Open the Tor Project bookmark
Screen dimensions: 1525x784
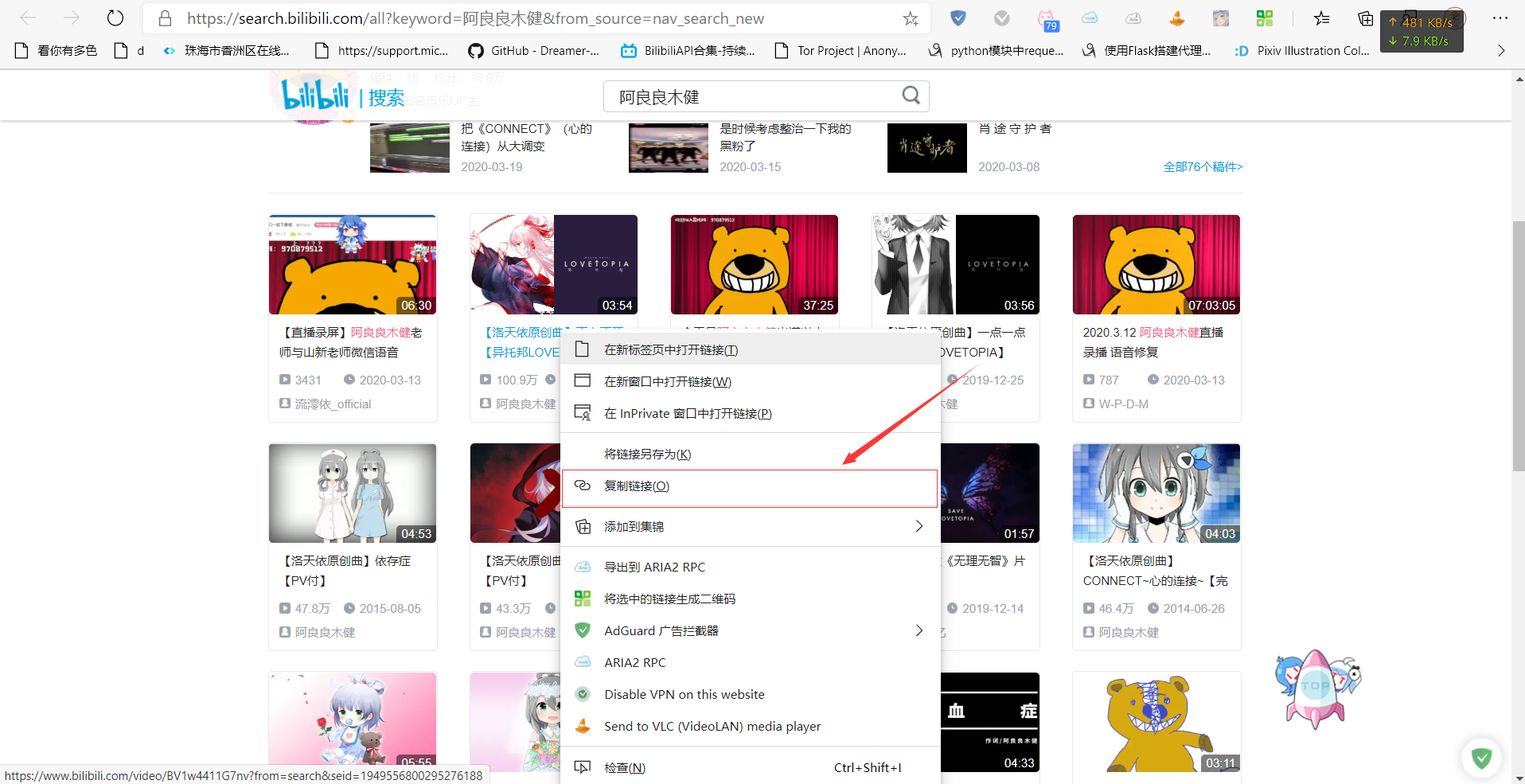click(841, 50)
